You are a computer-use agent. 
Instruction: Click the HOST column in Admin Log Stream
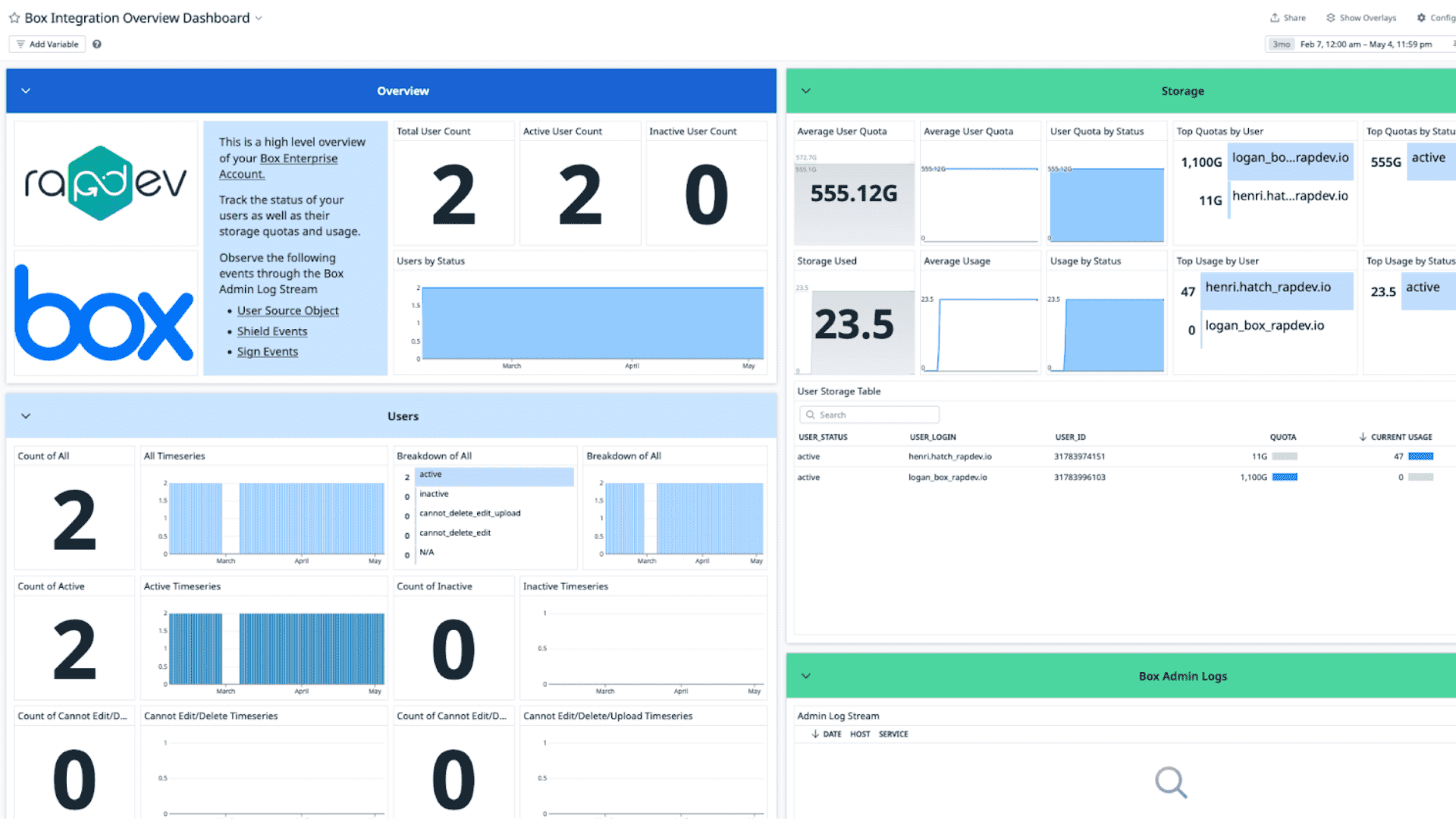click(860, 734)
